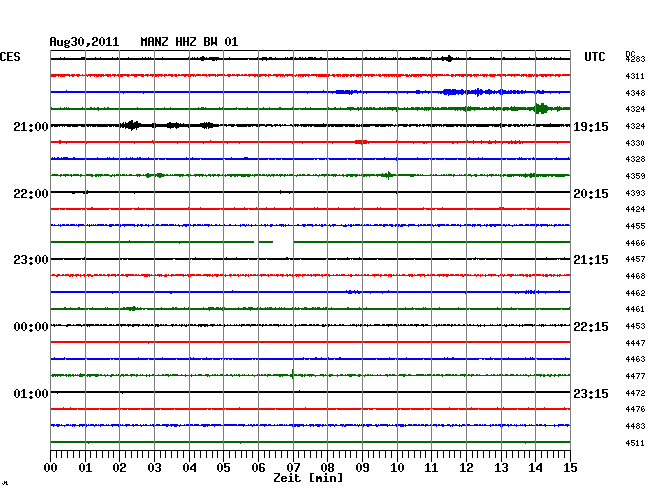Click the DC value 4393
Image resolution: width=650 pixels, height=494 pixels.
click(x=634, y=193)
